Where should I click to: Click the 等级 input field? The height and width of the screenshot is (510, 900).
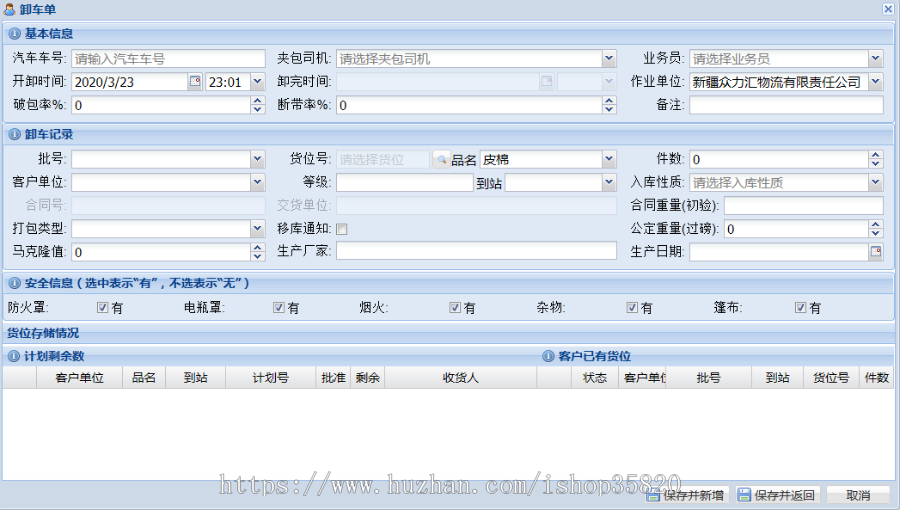coord(404,182)
